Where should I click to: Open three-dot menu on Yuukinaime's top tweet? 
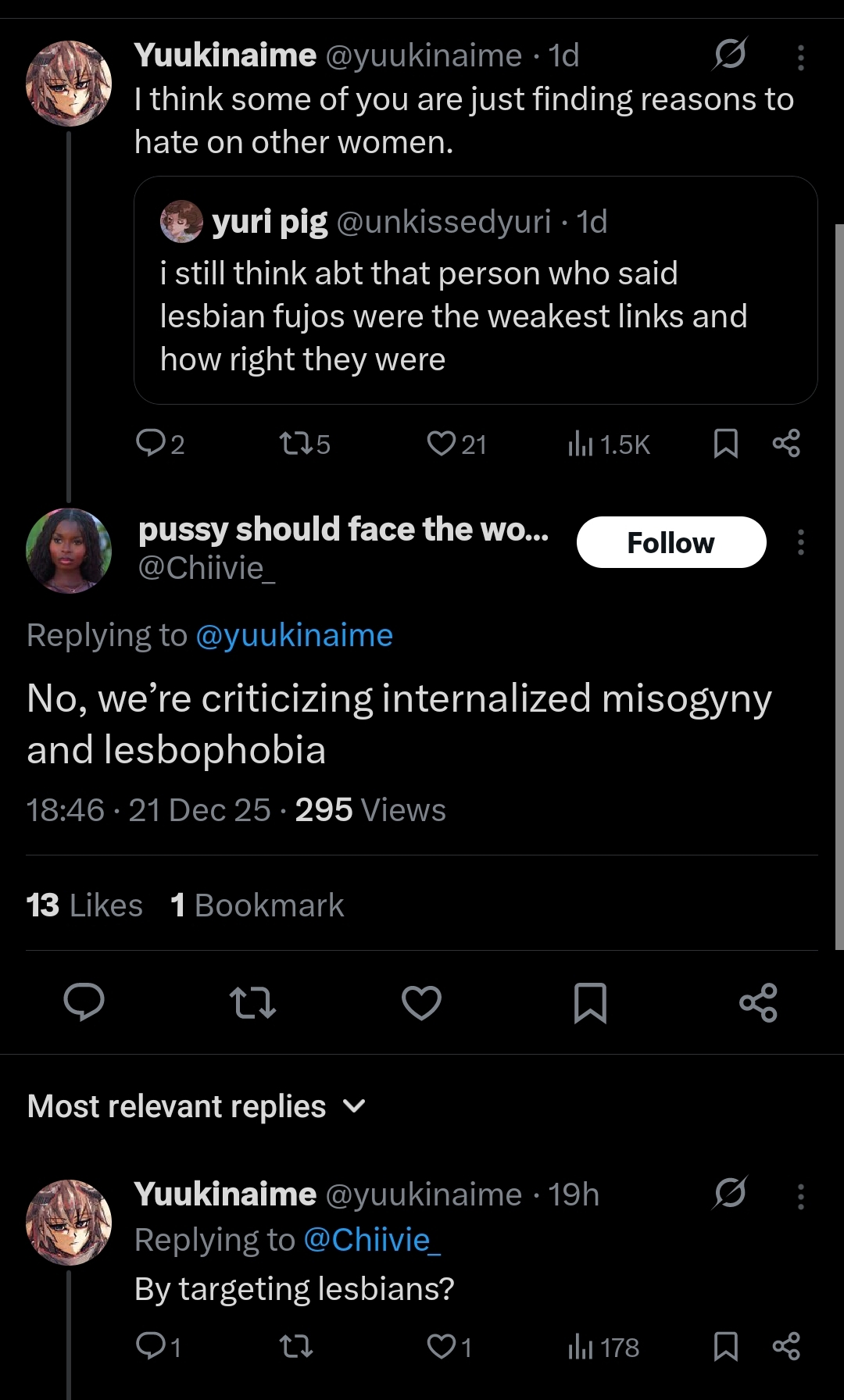(x=800, y=57)
